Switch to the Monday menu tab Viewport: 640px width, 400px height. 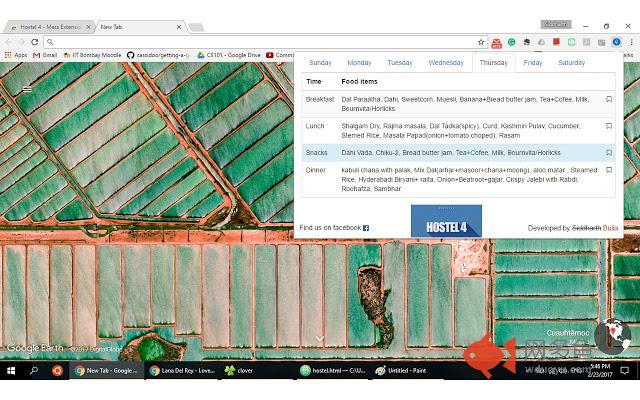359,63
